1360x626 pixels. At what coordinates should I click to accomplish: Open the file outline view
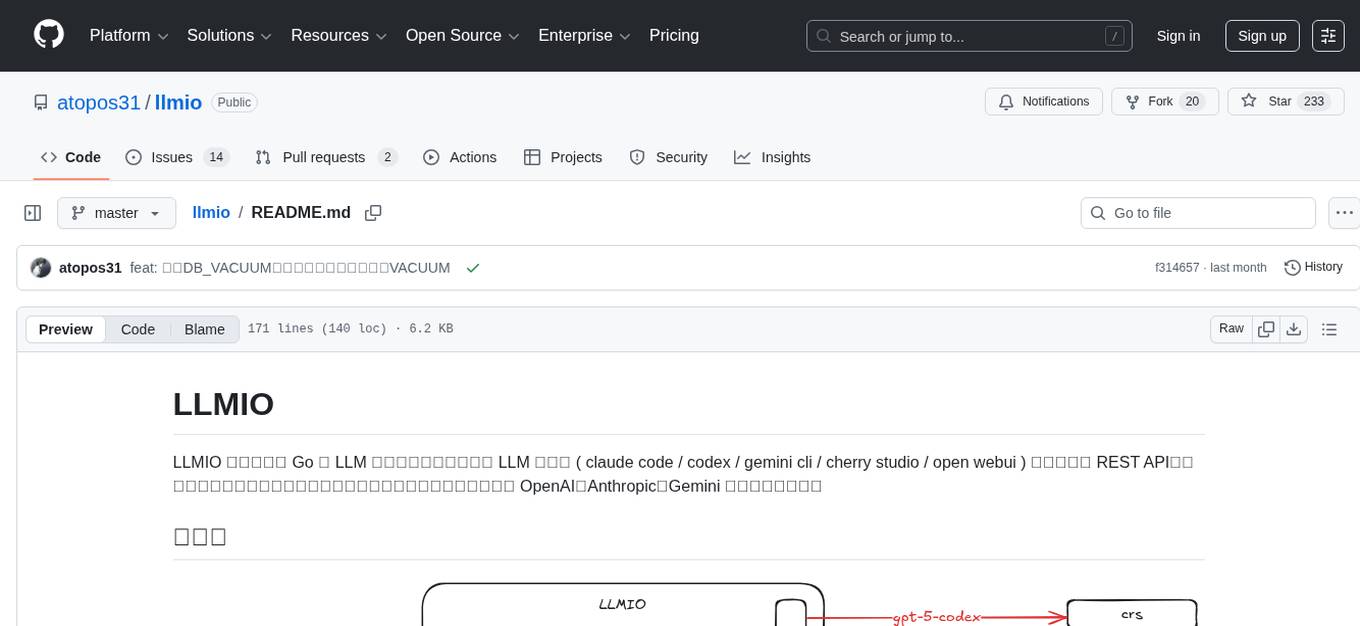pyautogui.click(x=1329, y=328)
